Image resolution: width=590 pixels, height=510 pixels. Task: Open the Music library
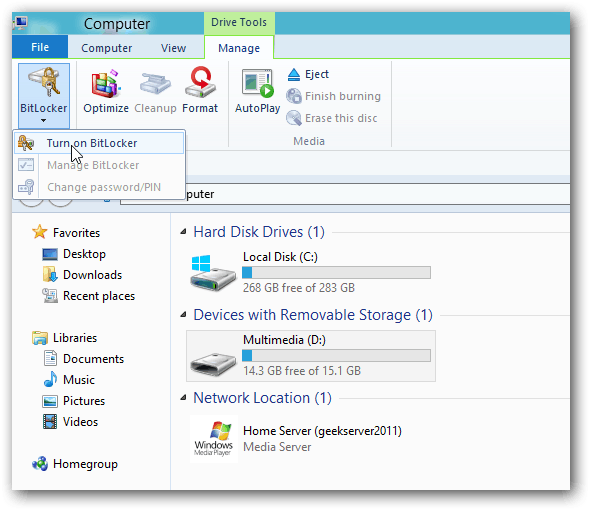(79, 380)
